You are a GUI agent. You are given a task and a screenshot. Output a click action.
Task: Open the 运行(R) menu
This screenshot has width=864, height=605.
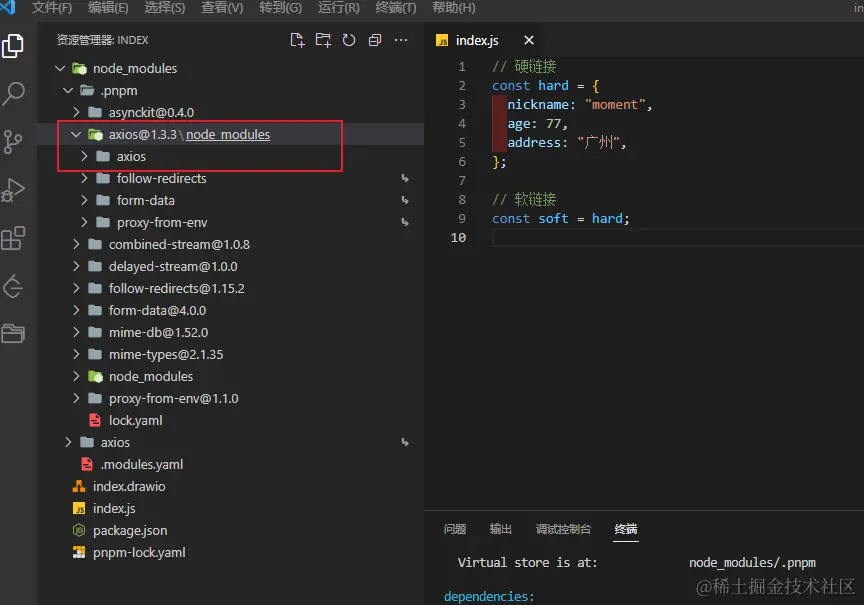(x=338, y=8)
